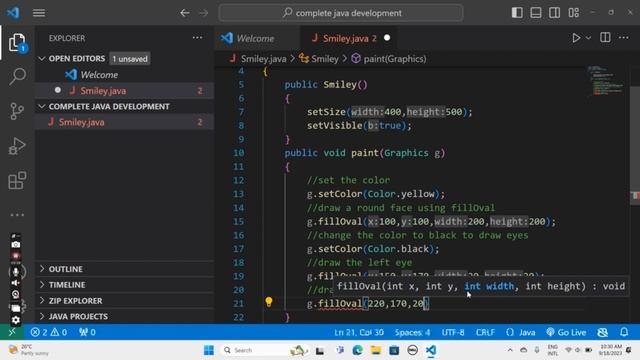Click the command center search box
640x360 pixels.
[341, 13]
